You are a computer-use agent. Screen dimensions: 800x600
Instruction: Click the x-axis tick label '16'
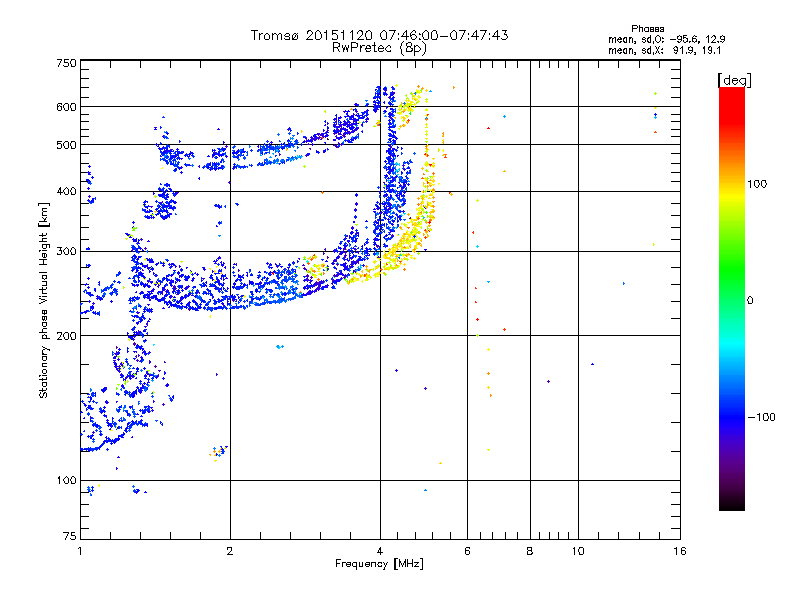(680, 551)
